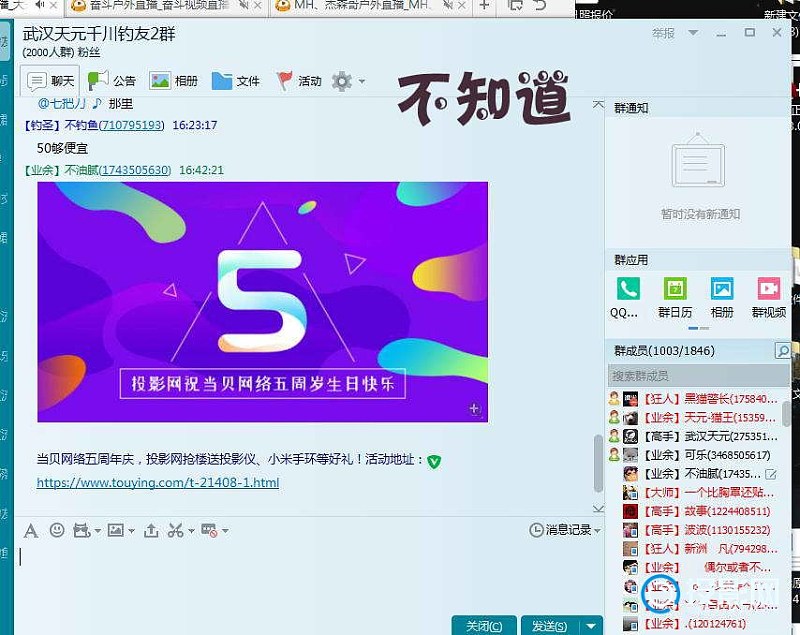
Task: Click the chat scroll-up arrow
Action: pyautogui.click(x=598, y=105)
